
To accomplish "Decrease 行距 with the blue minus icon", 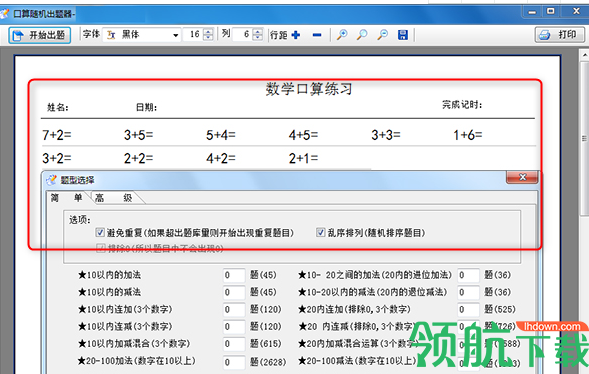I will 317,35.
